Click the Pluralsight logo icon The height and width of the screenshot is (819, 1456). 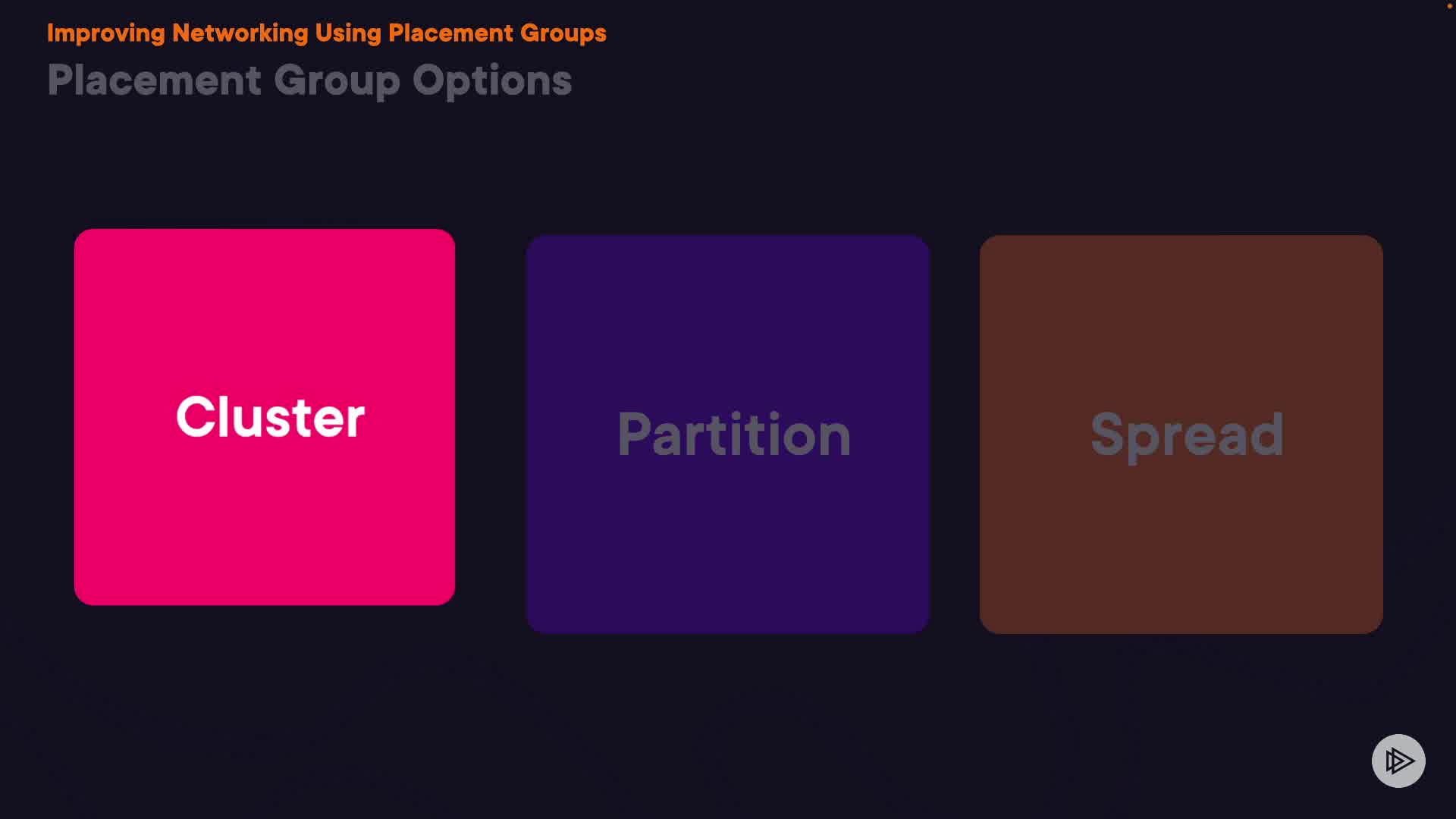click(1398, 761)
